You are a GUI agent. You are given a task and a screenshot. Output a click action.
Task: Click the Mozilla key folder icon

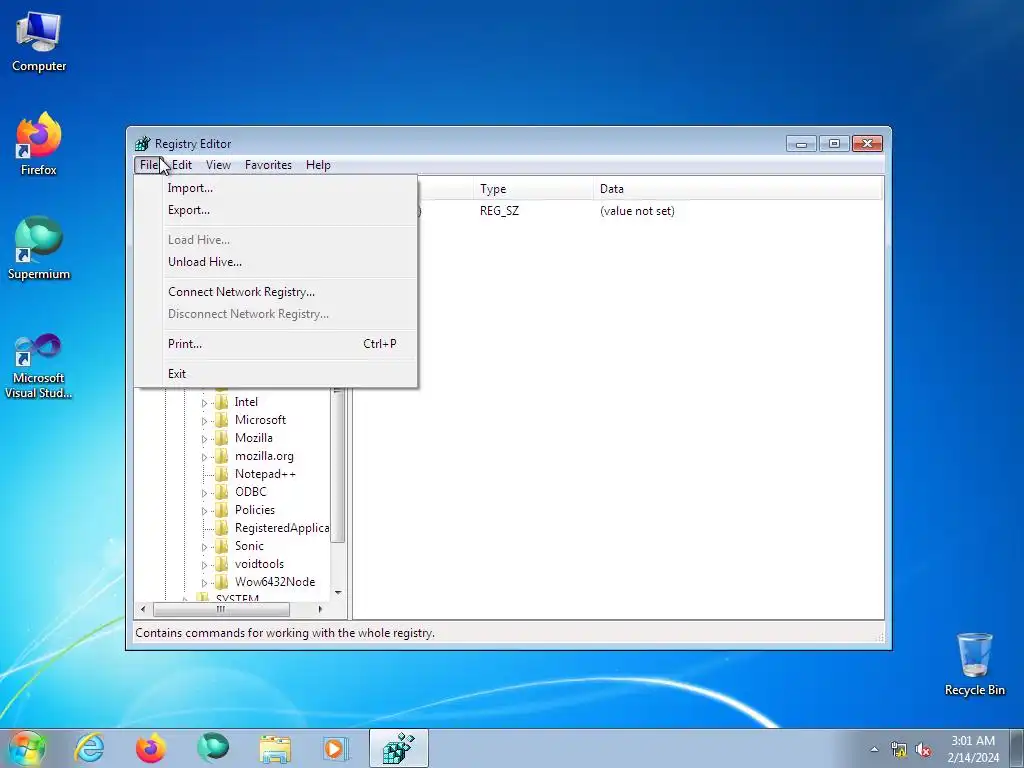pos(222,438)
